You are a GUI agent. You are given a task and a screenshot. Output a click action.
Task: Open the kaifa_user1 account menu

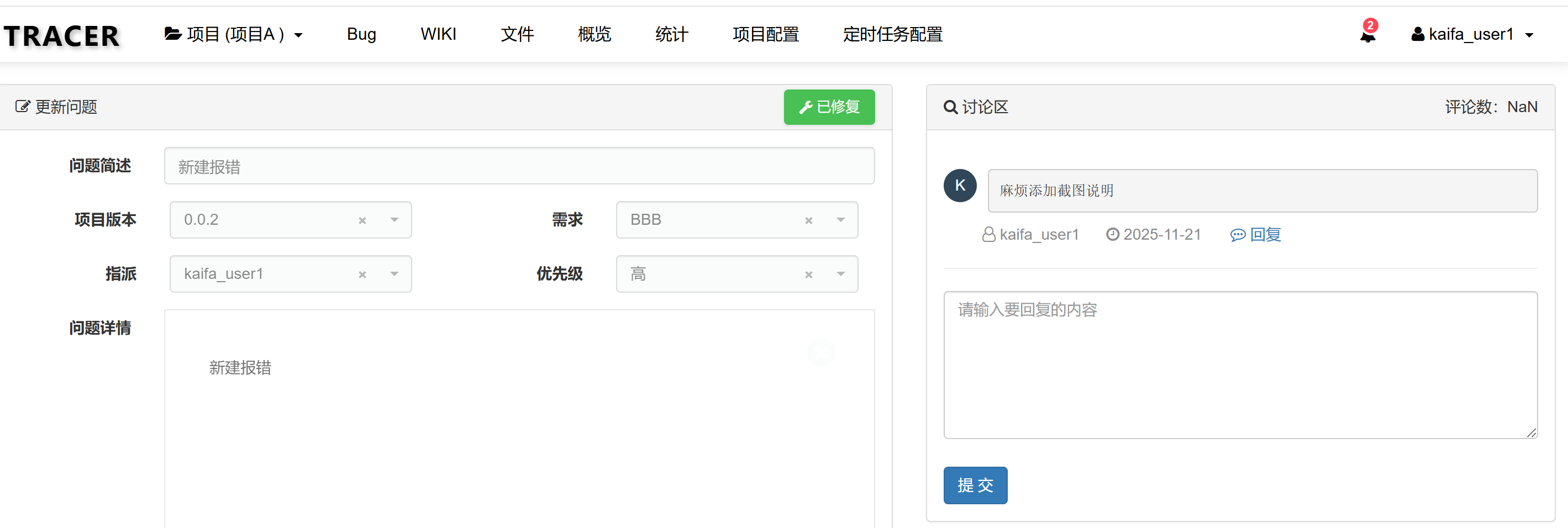[x=1471, y=35]
